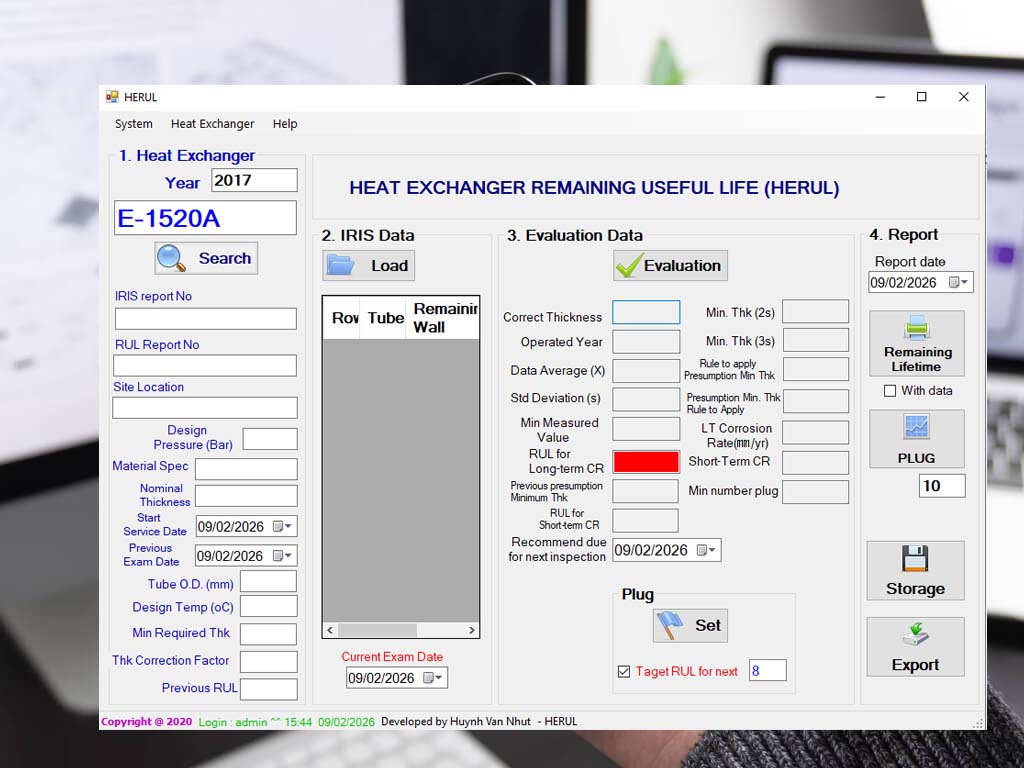Image resolution: width=1024 pixels, height=768 pixels.
Task: Click the flag Set plug button
Action: pyautogui.click(x=690, y=625)
